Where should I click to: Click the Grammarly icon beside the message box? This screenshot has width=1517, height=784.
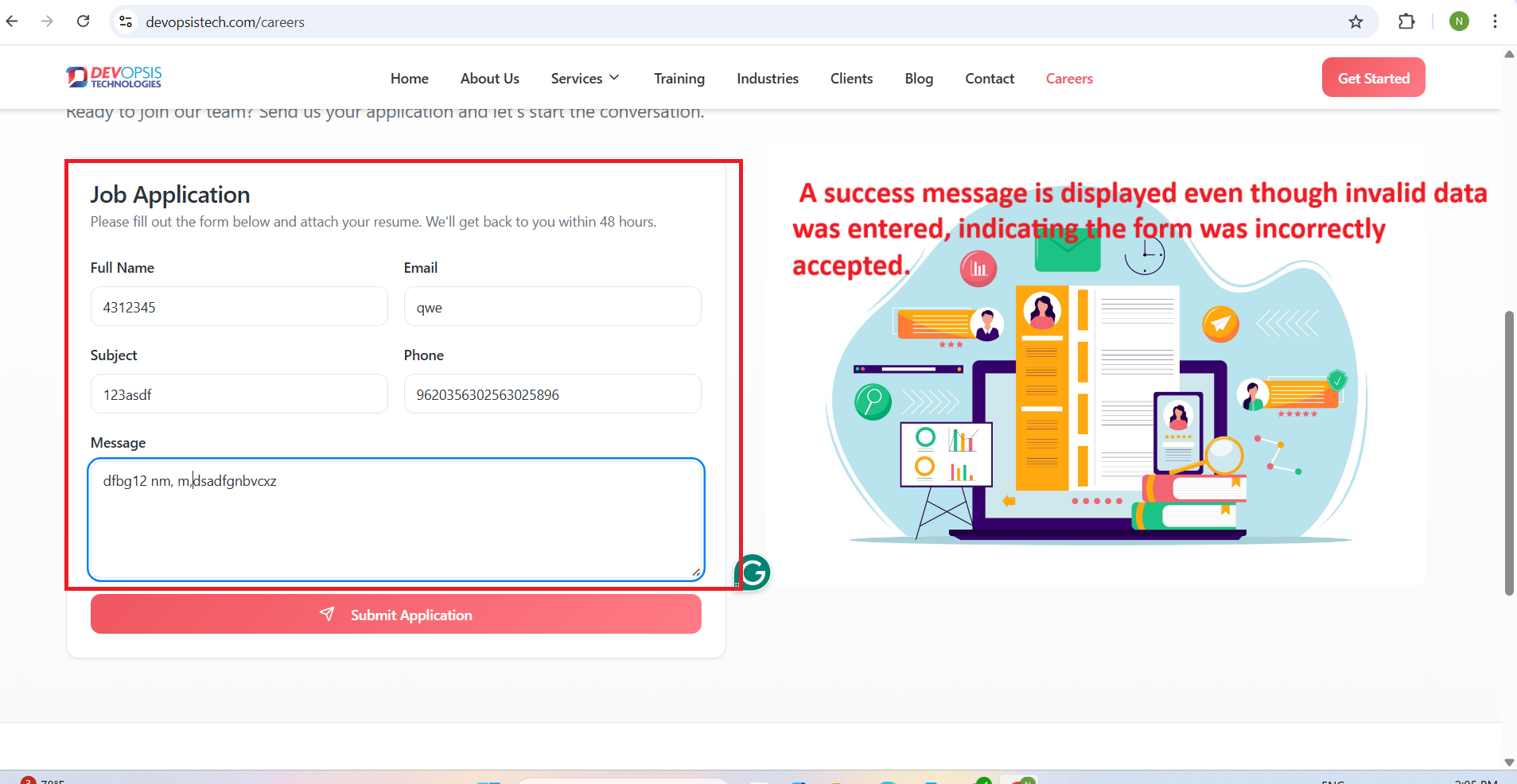(753, 572)
